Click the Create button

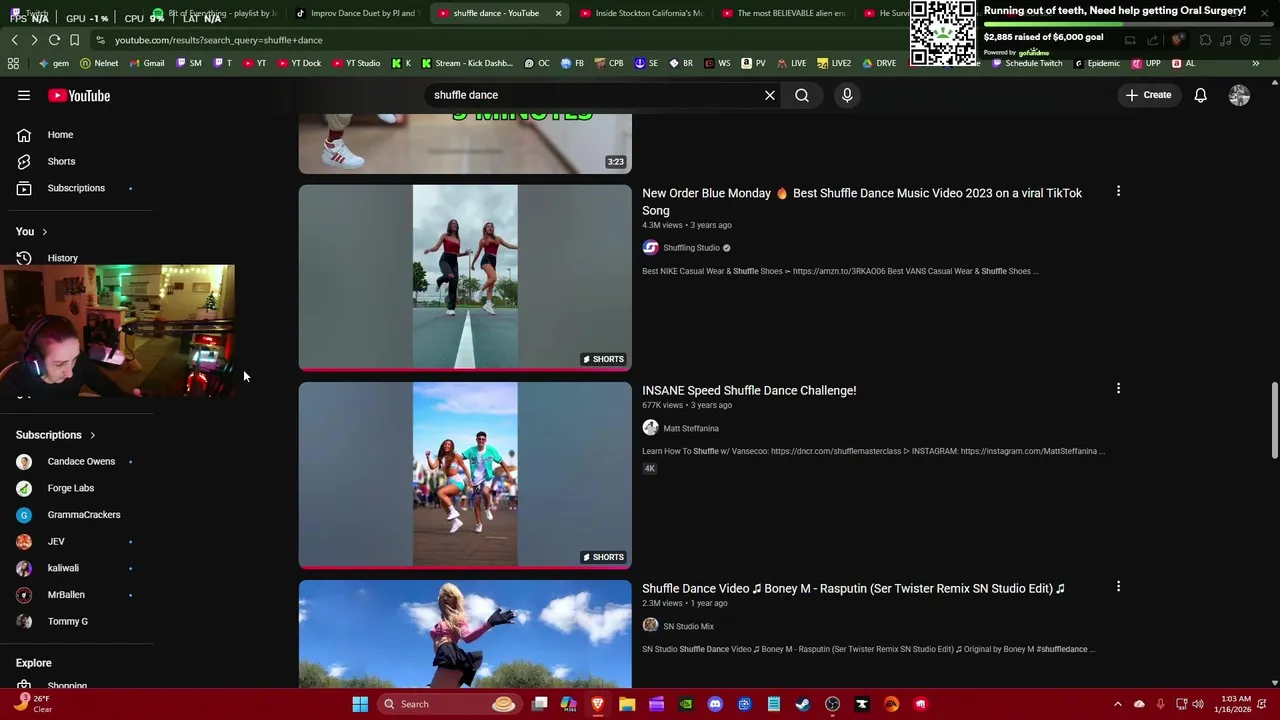coord(1148,95)
